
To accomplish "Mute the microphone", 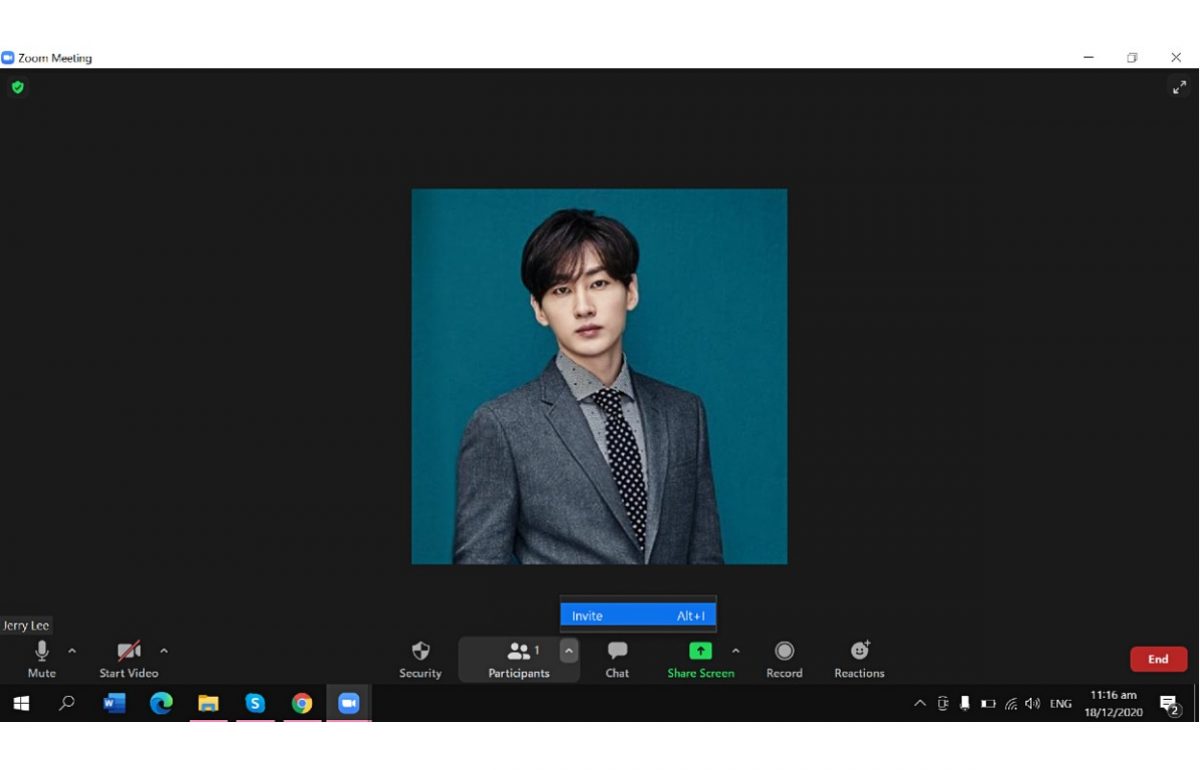I will 42,659.
